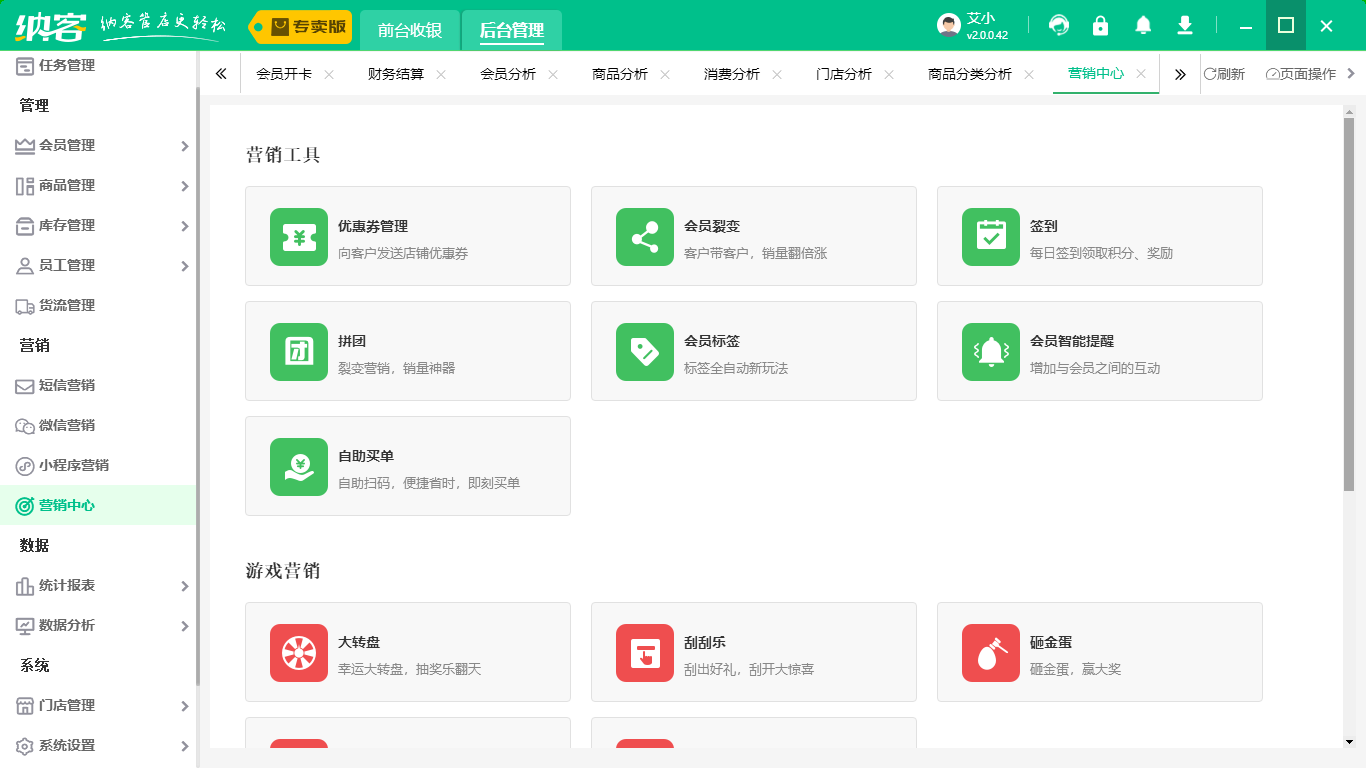
Task: Open the 签到 check-in calendar icon
Action: tap(990, 236)
